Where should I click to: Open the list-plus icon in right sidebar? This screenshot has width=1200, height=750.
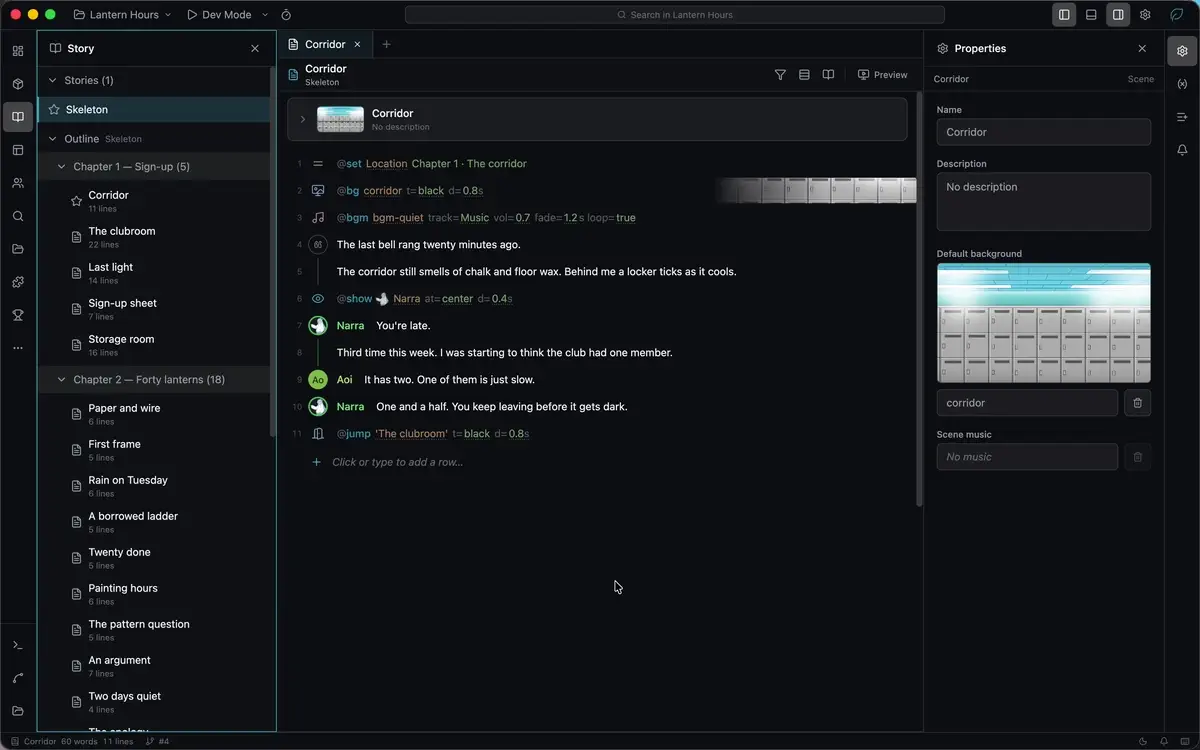(x=1182, y=117)
